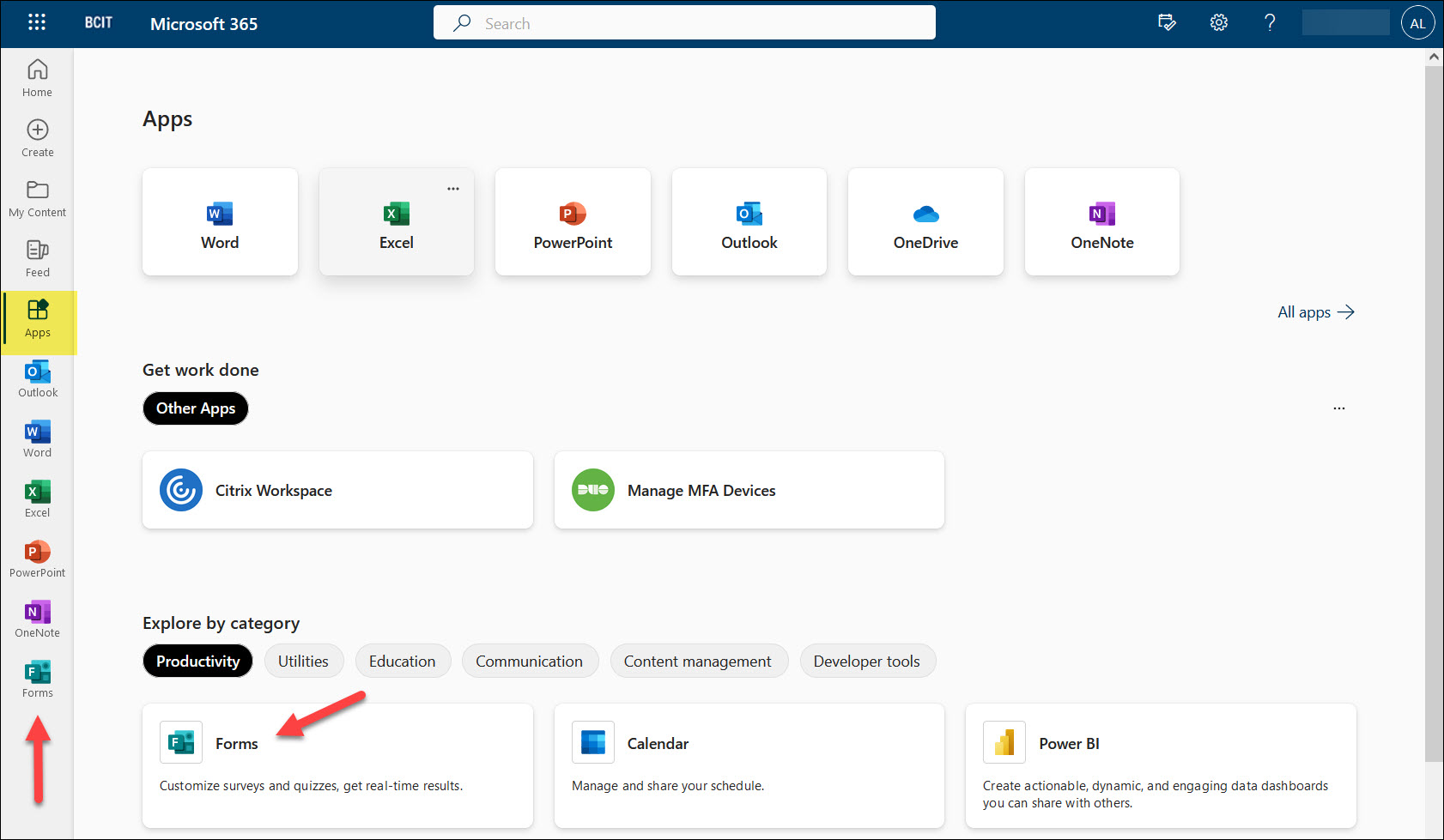Open the Excel app tile
This screenshot has height=840, width=1444.
pyautogui.click(x=396, y=222)
